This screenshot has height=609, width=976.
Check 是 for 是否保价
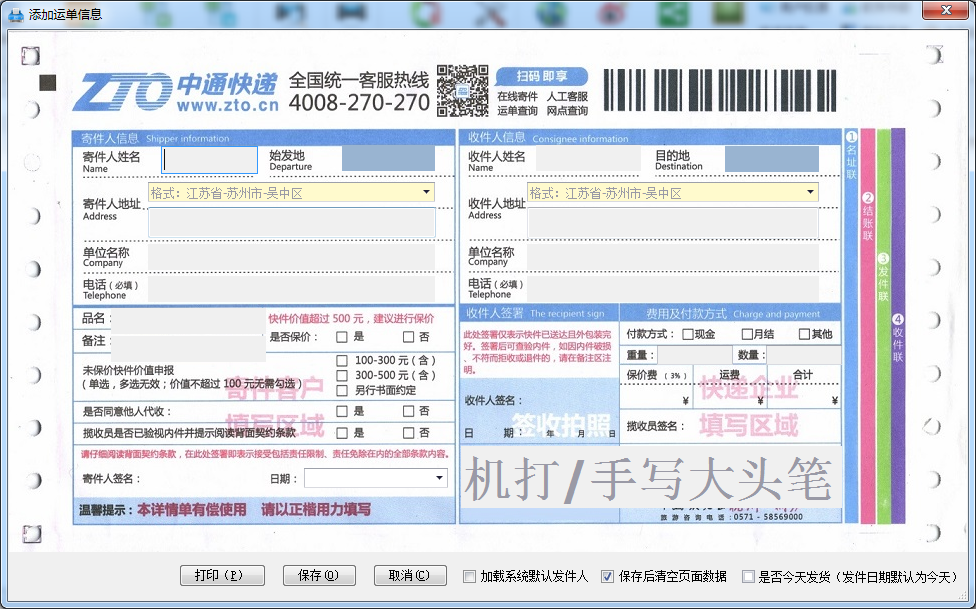point(342,337)
